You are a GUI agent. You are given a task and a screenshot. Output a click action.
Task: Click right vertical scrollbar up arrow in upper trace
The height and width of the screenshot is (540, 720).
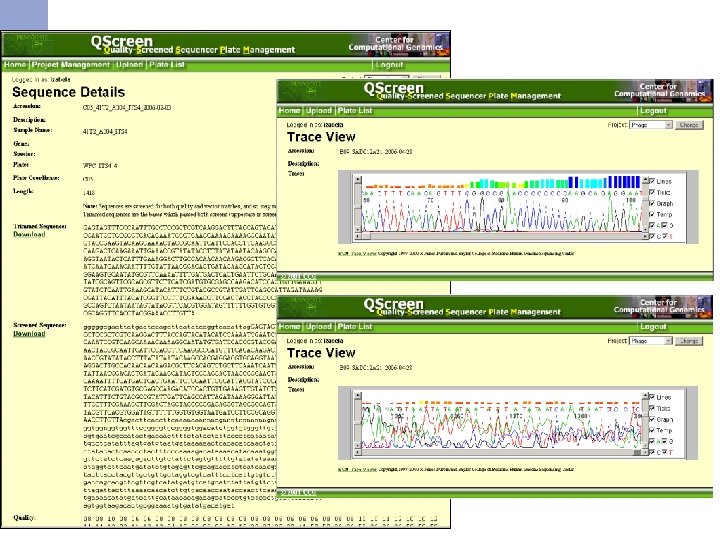(x=645, y=180)
